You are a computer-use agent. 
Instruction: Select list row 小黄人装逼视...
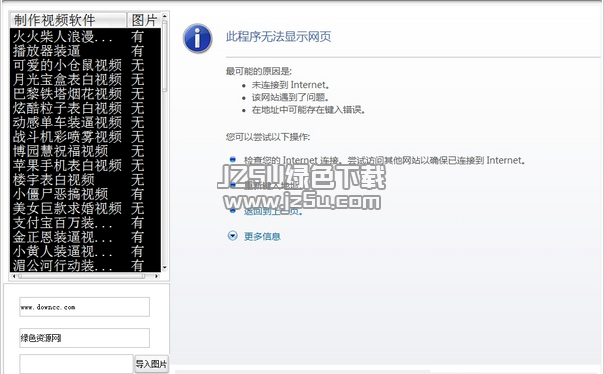(85, 251)
